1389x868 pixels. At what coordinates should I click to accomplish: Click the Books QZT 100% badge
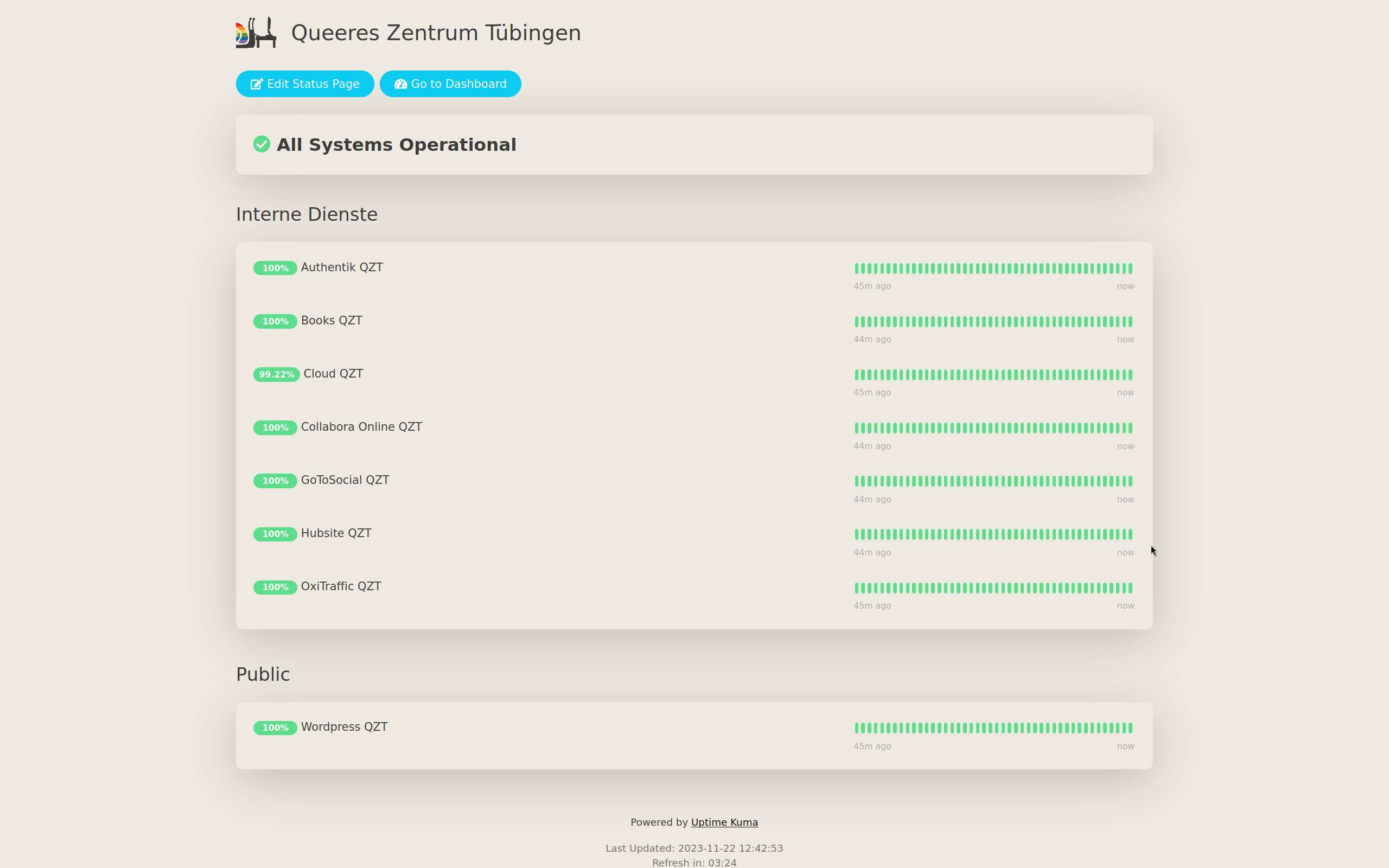(x=275, y=322)
